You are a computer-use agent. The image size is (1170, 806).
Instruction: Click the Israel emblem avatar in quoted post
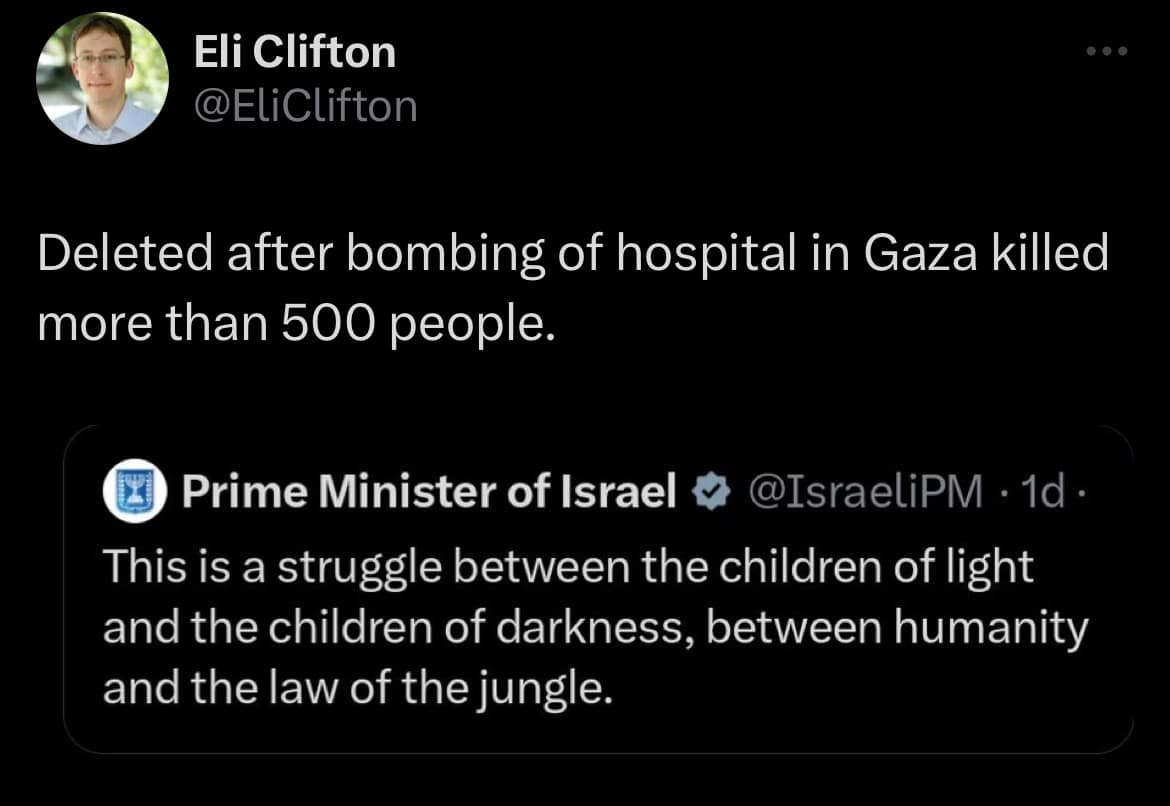coord(133,492)
